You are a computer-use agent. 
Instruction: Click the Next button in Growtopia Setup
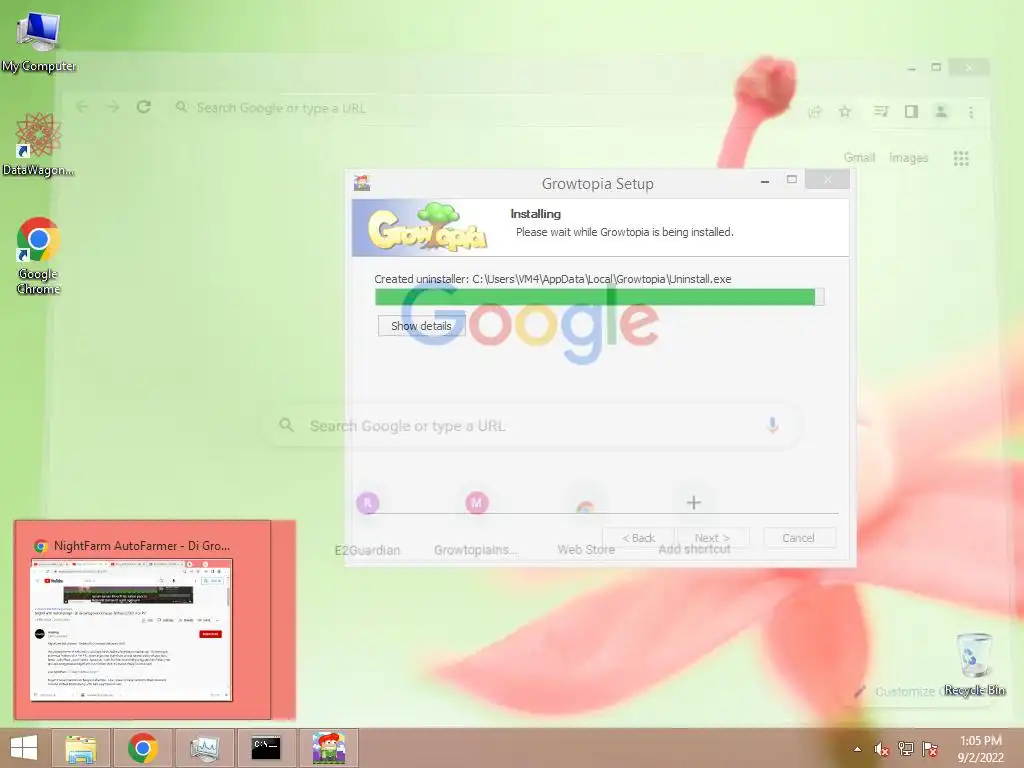(x=712, y=537)
